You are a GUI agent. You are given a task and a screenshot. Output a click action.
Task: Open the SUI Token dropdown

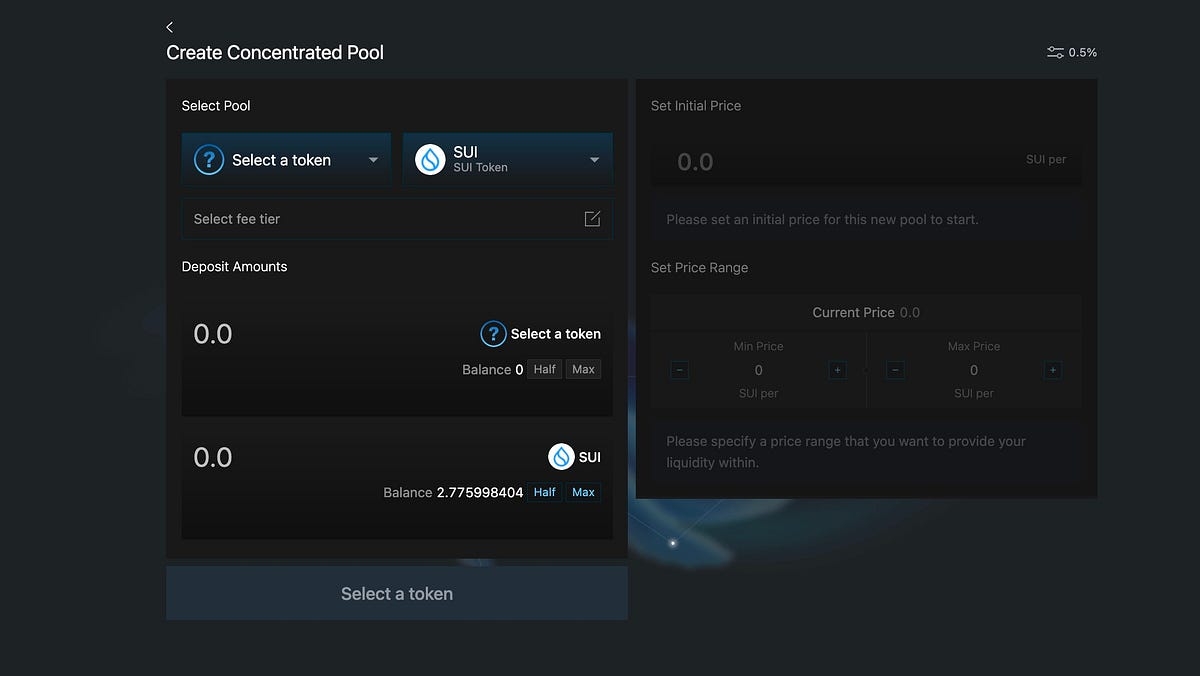click(594, 160)
